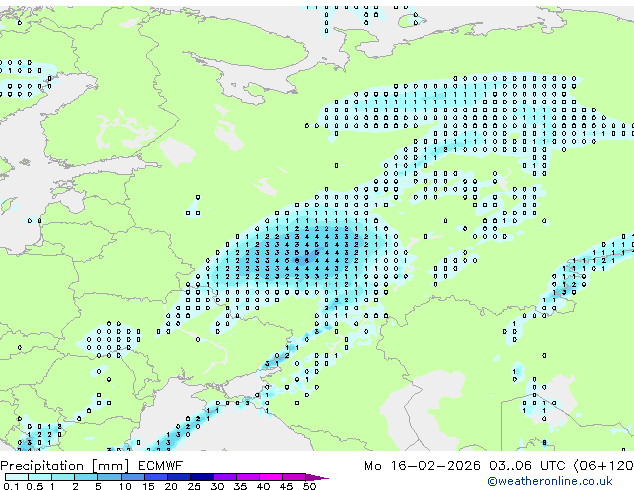Pick the 25–30 mm navy legend swatch
634x490 pixels.
click(202, 477)
